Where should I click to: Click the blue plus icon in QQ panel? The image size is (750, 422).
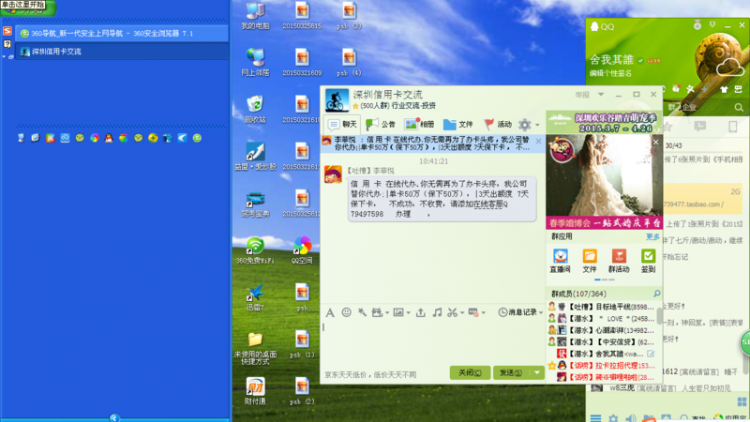(704, 89)
